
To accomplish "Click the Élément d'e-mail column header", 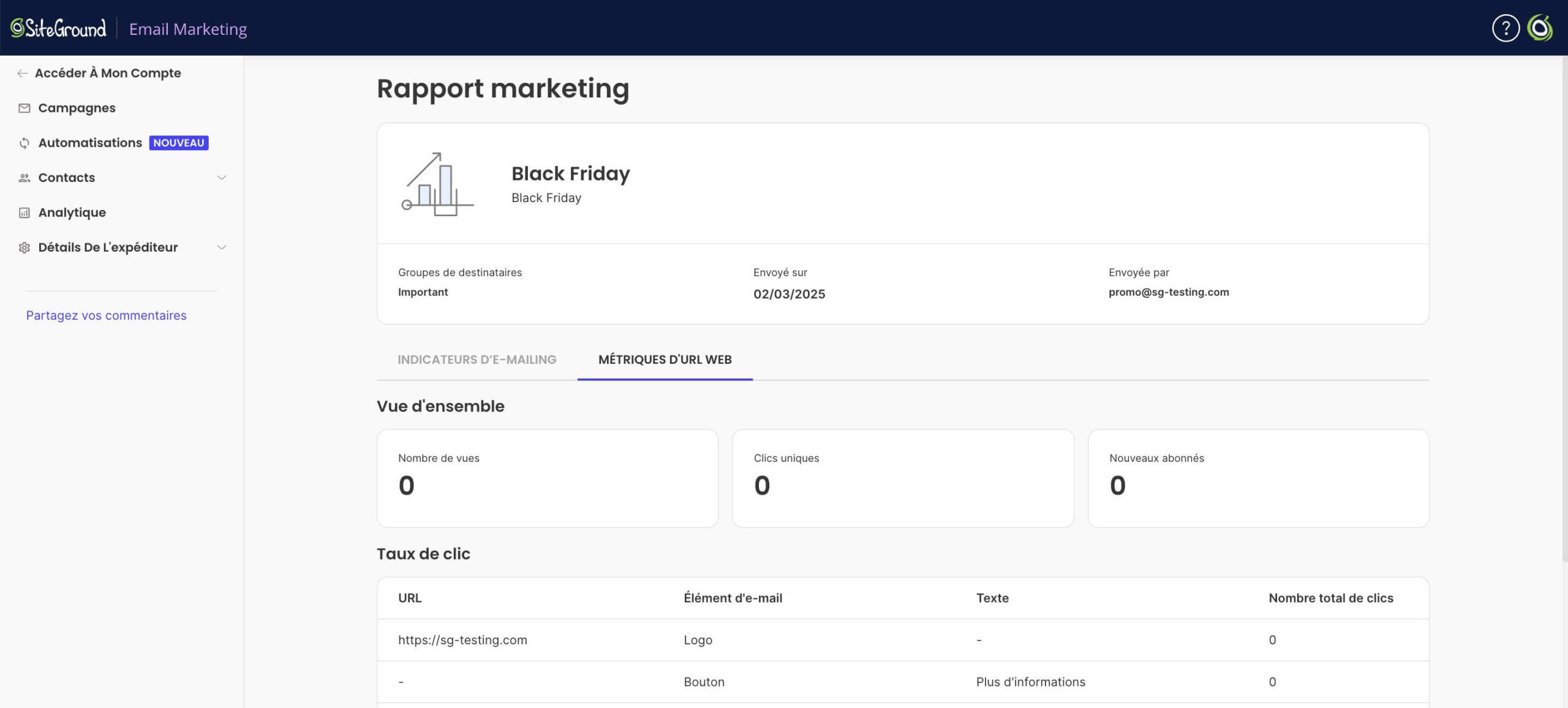I will (x=733, y=598).
